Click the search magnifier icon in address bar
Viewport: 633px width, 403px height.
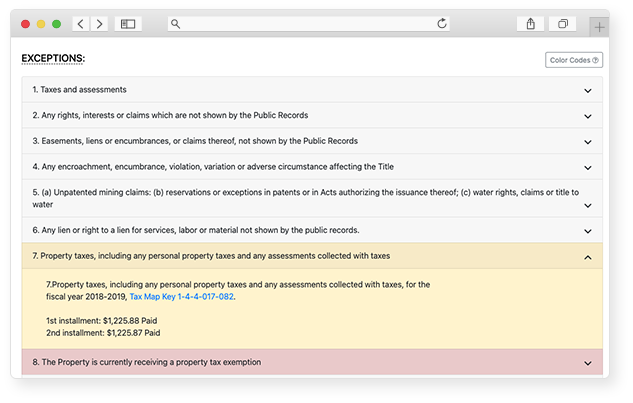tap(175, 24)
